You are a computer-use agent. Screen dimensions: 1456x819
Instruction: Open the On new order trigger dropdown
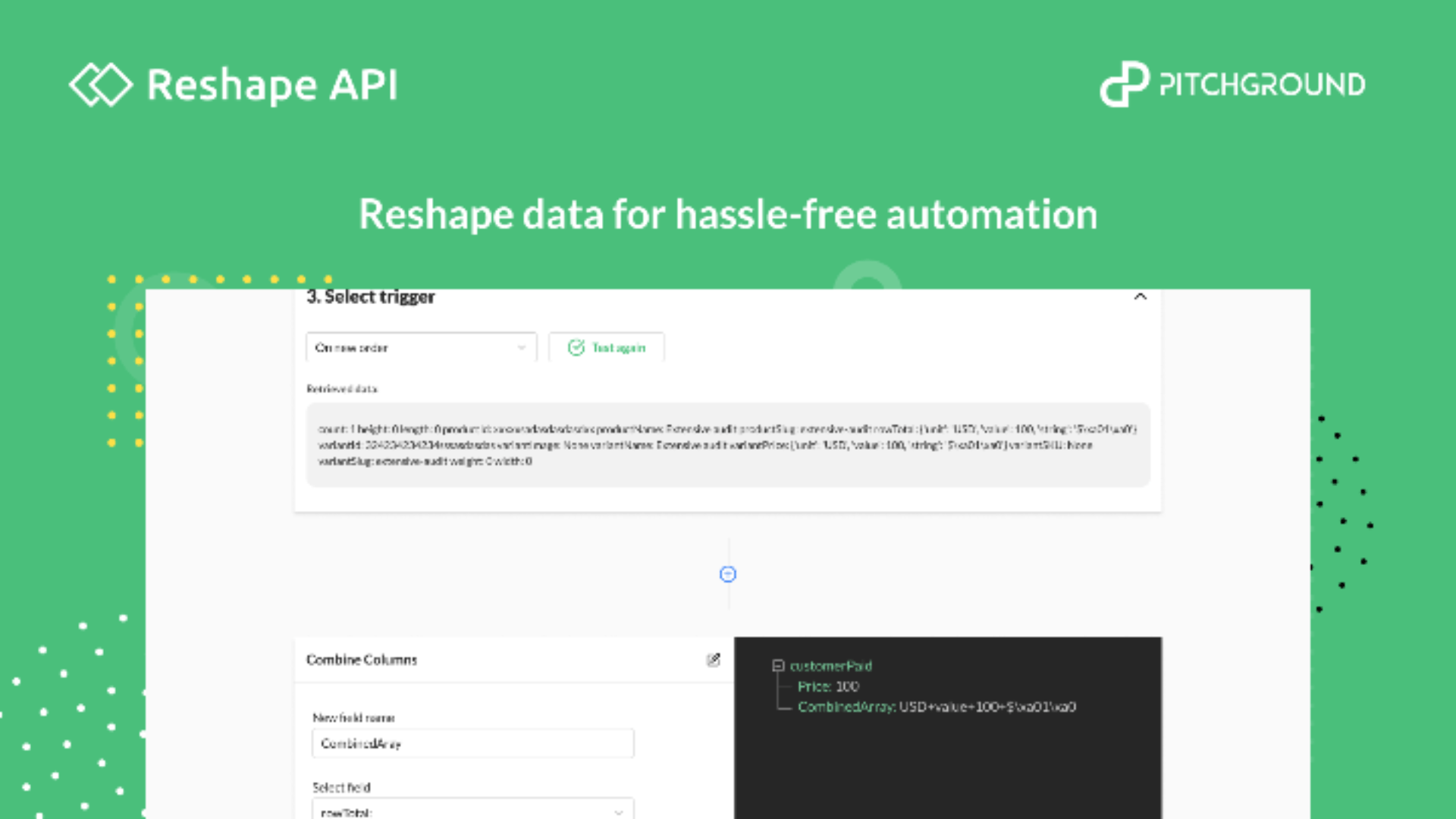[x=421, y=347]
